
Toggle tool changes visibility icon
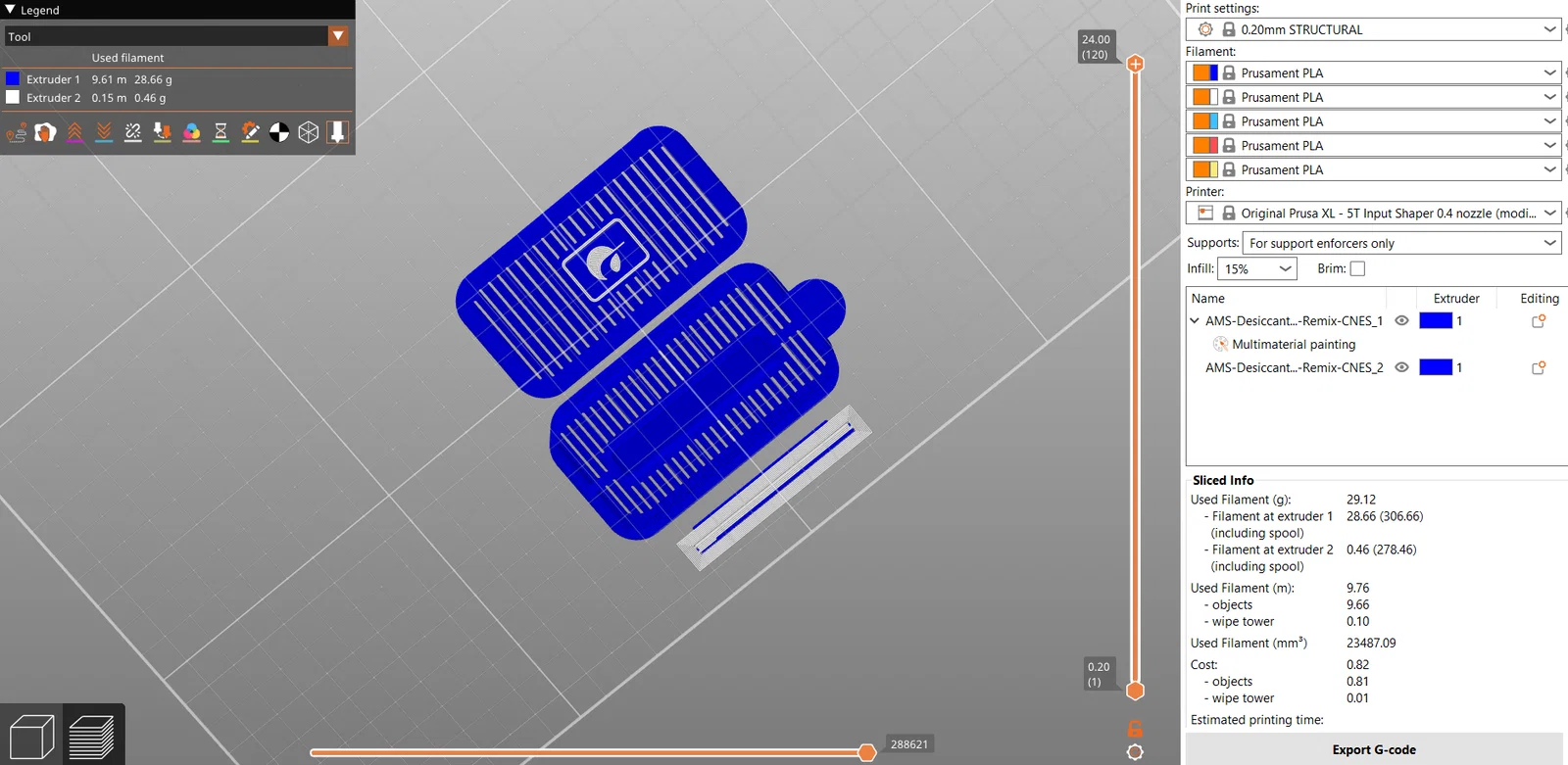point(163,132)
